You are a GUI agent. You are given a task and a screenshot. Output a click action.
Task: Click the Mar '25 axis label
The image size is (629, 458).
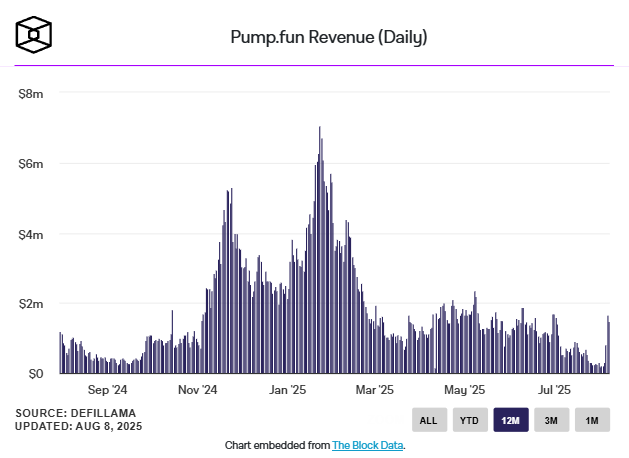click(375, 390)
